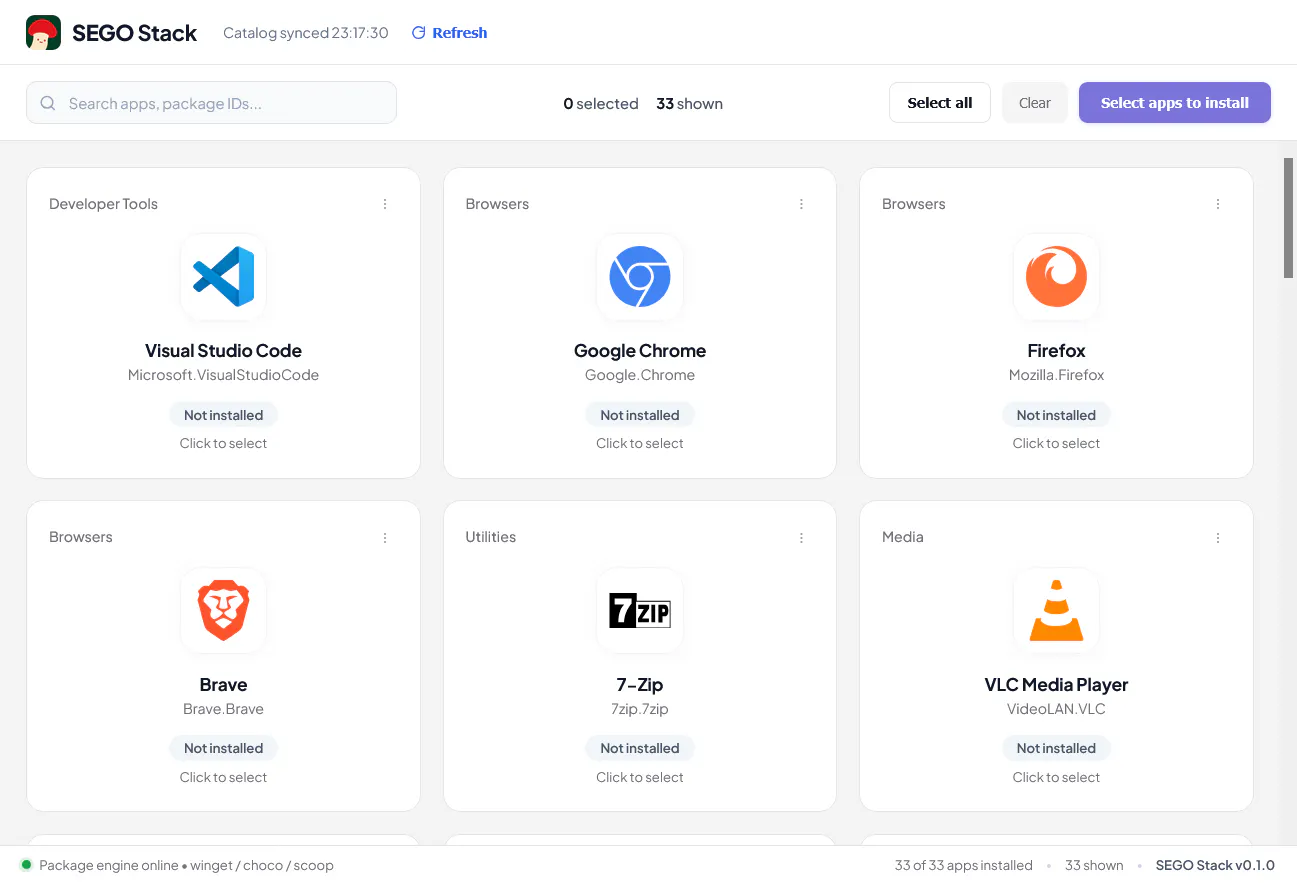Screen dimensions: 1297x883
Task: Click Browsers label on Google Chrome card
Action: pyautogui.click(x=497, y=204)
